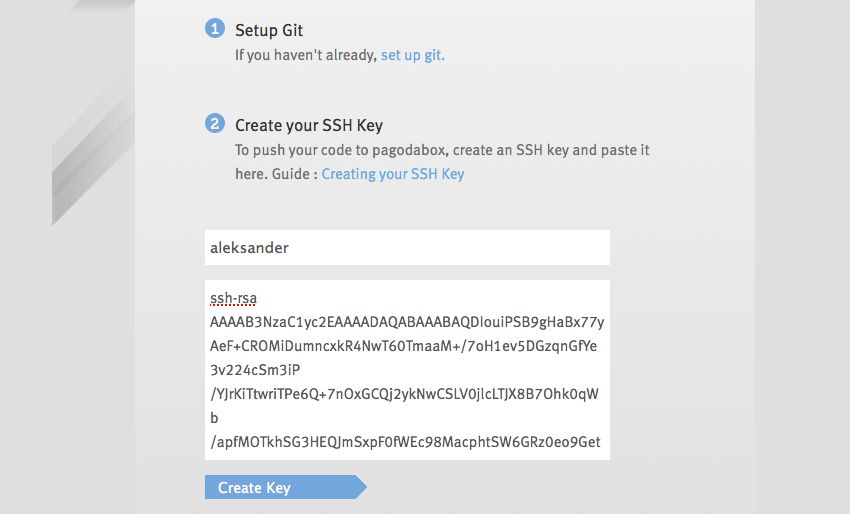This screenshot has width=850, height=514.
Task: Click the arrow tip of Create Key
Action: [361, 487]
